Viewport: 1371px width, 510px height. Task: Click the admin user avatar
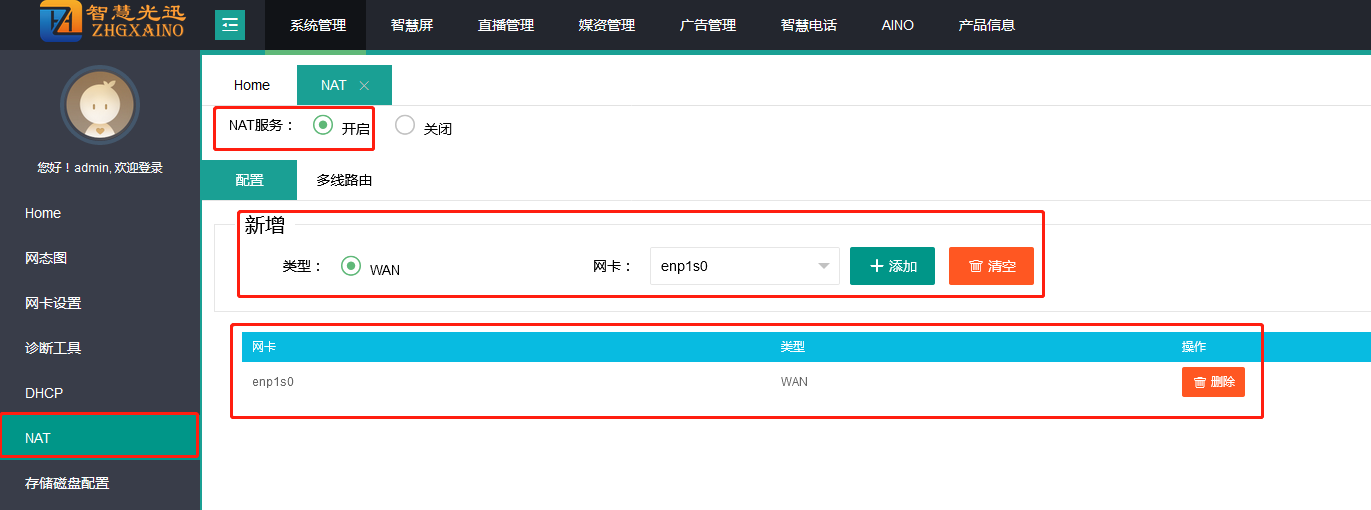99,105
